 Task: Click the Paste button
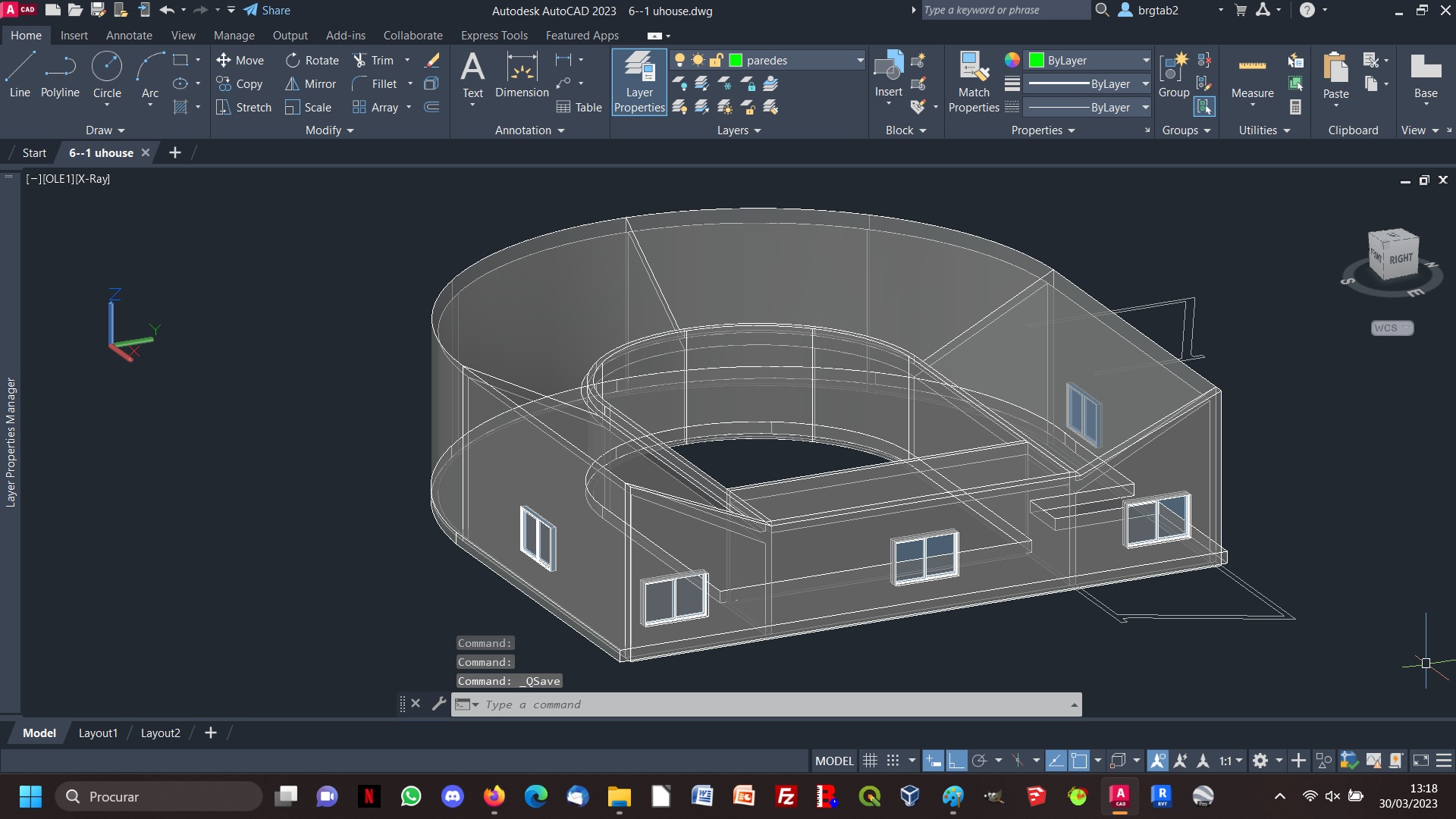[x=1335, y=76]
